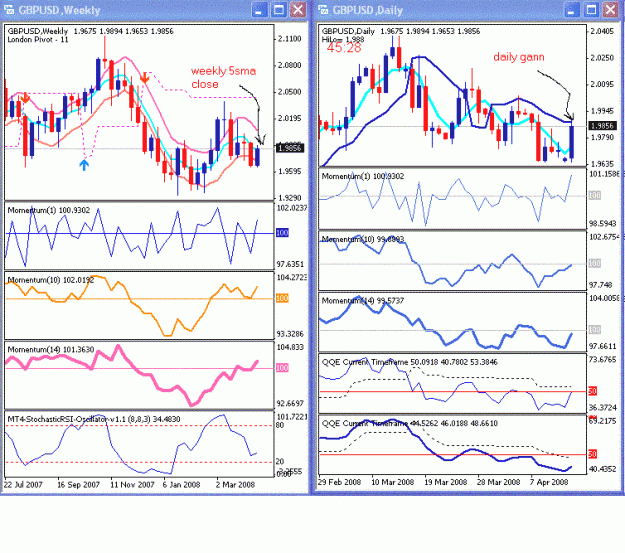Viewport: 625px width, 553px height.
Task: Click the 2.0405 price on daily scale
Action: pyautogui.click(x=602, y=31)
